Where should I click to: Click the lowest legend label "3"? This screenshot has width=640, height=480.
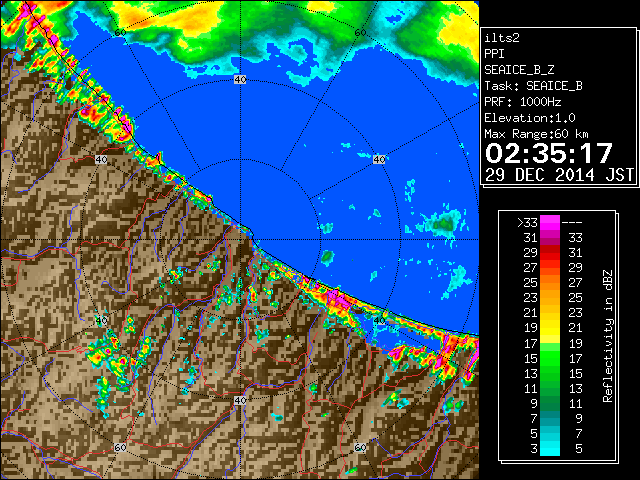point(534,449)
